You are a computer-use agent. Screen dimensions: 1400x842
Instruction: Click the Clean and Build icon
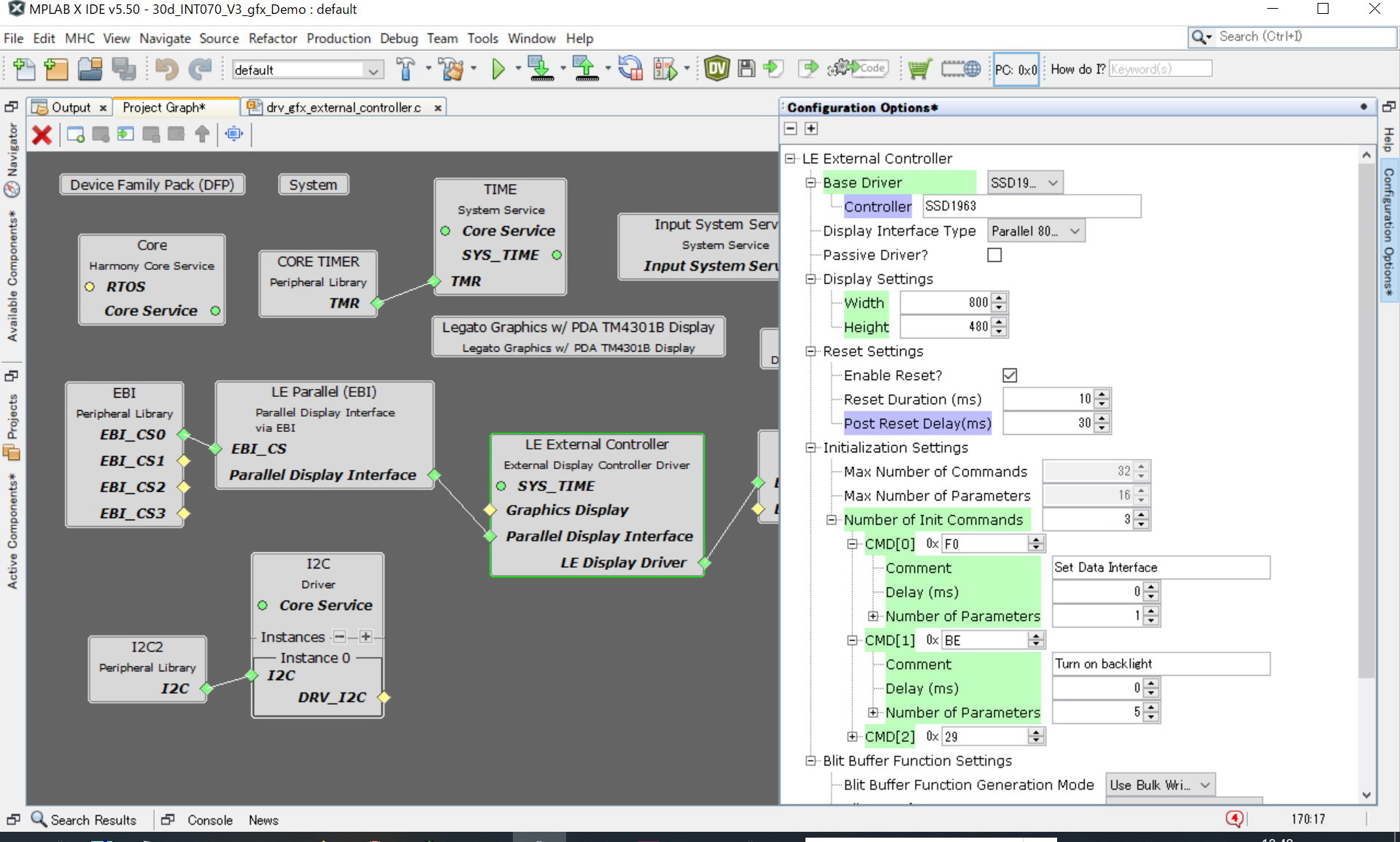pos(452,69)
